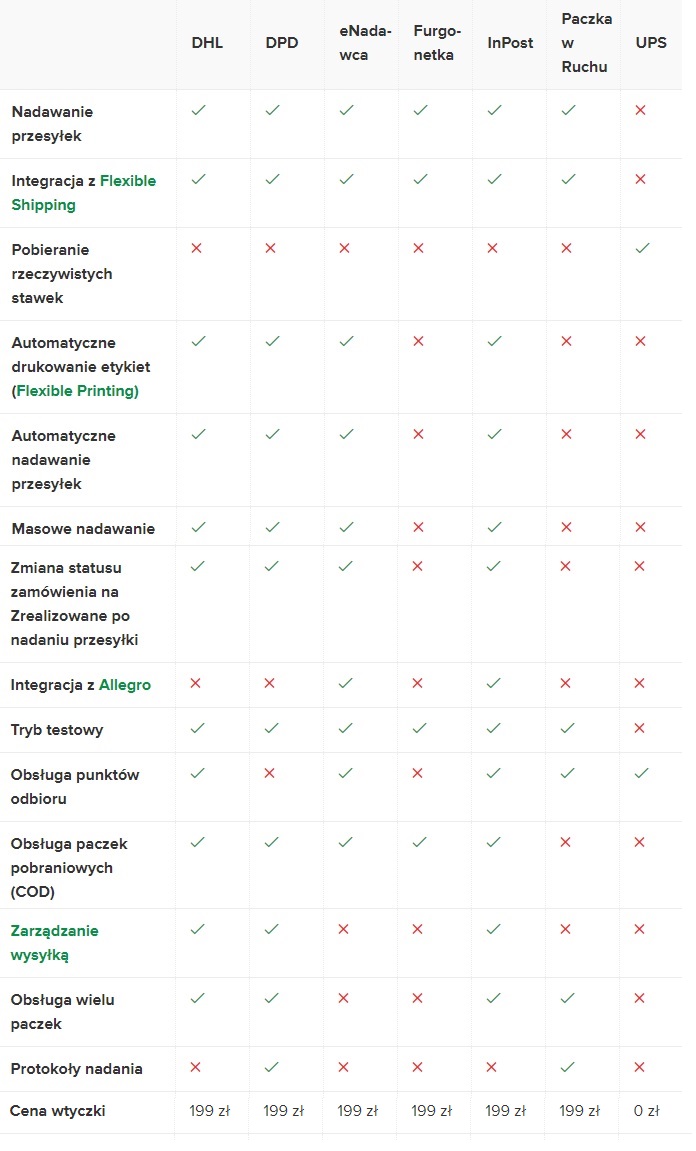The height and width of the screenshot is (1151, 696).
Task: Click the Paczka w Ruchu checkmark in Protokoły nadania
Action: (x=568, y=1067)
